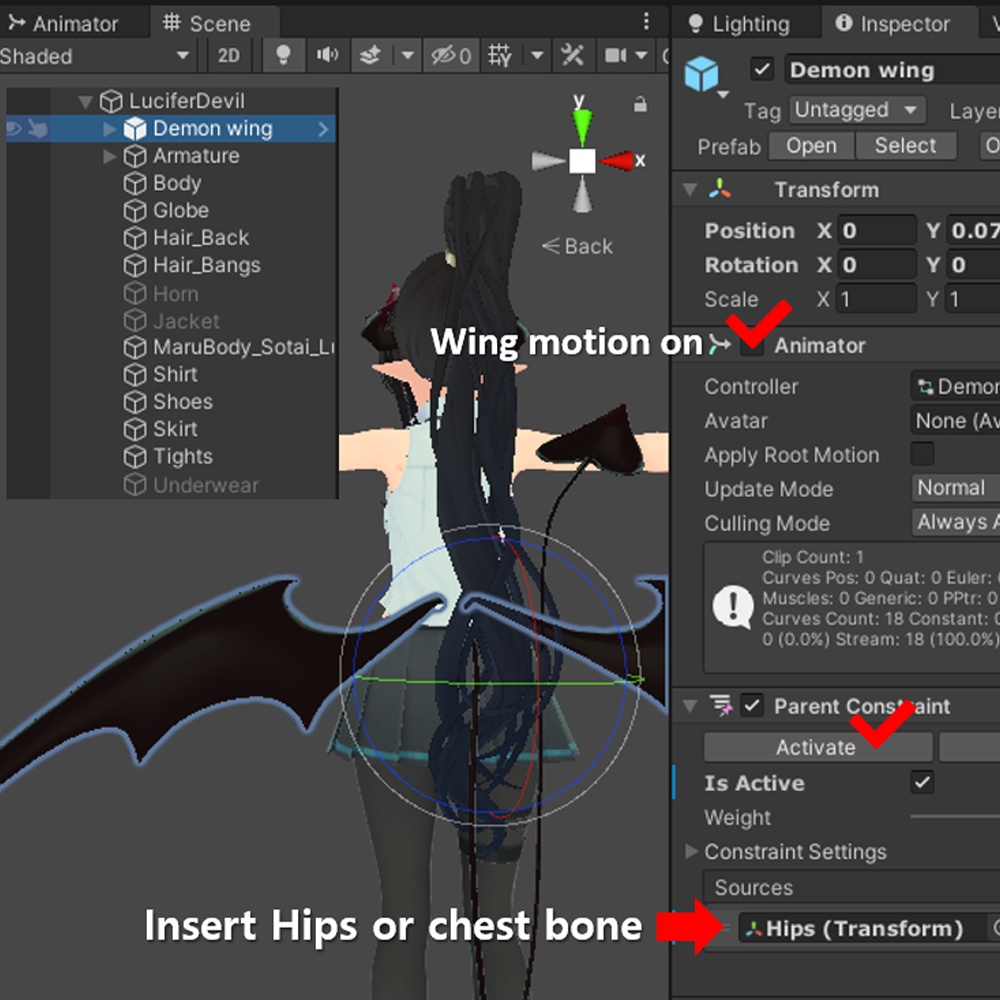The width and height of the screenshot is (1000, 1000).
Task: Toggle Demon wing picking hand icon
Action: point(38,129)
